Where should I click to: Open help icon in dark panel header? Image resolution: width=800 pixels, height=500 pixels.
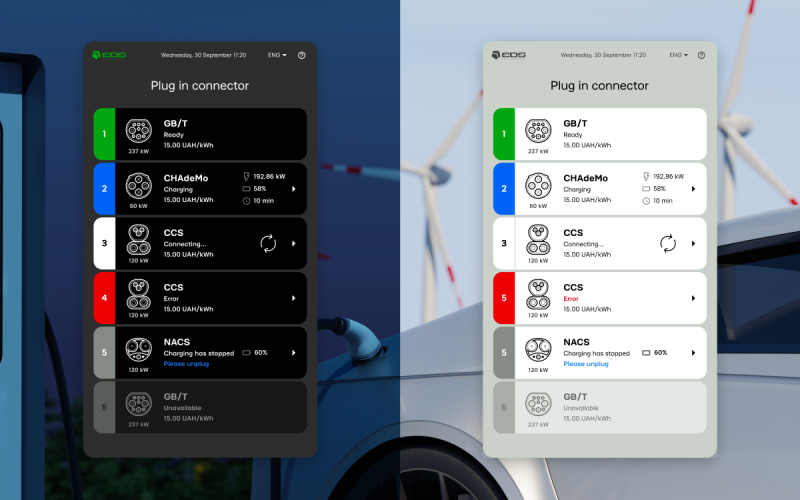tap(302, 55)
